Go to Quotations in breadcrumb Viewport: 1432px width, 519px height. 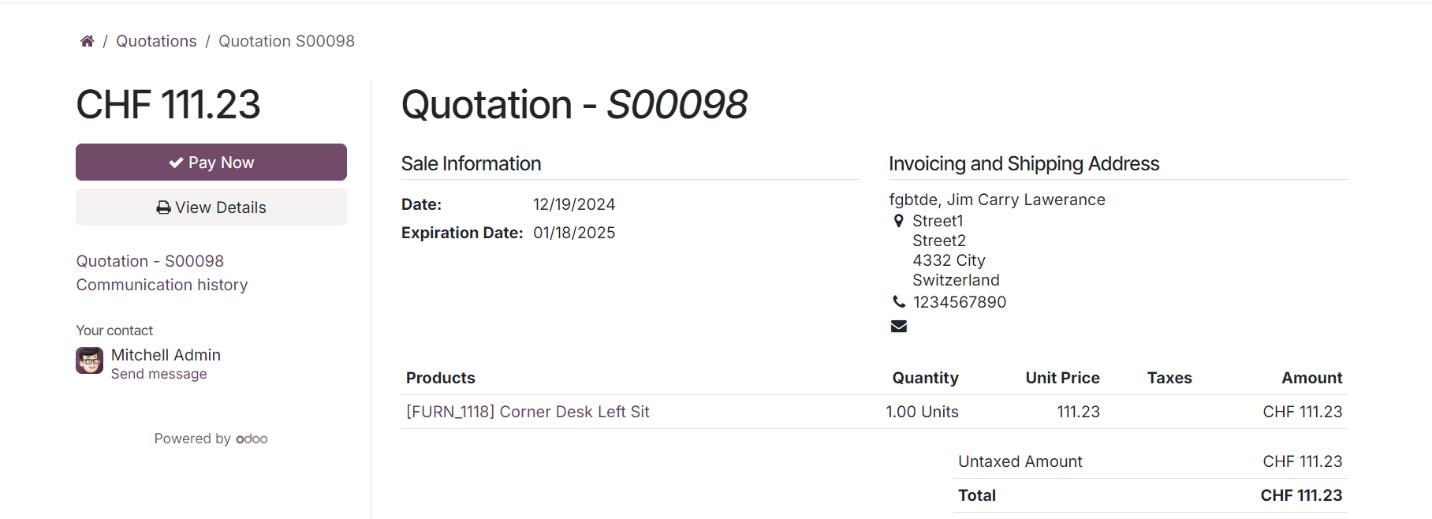pos(156,41)
